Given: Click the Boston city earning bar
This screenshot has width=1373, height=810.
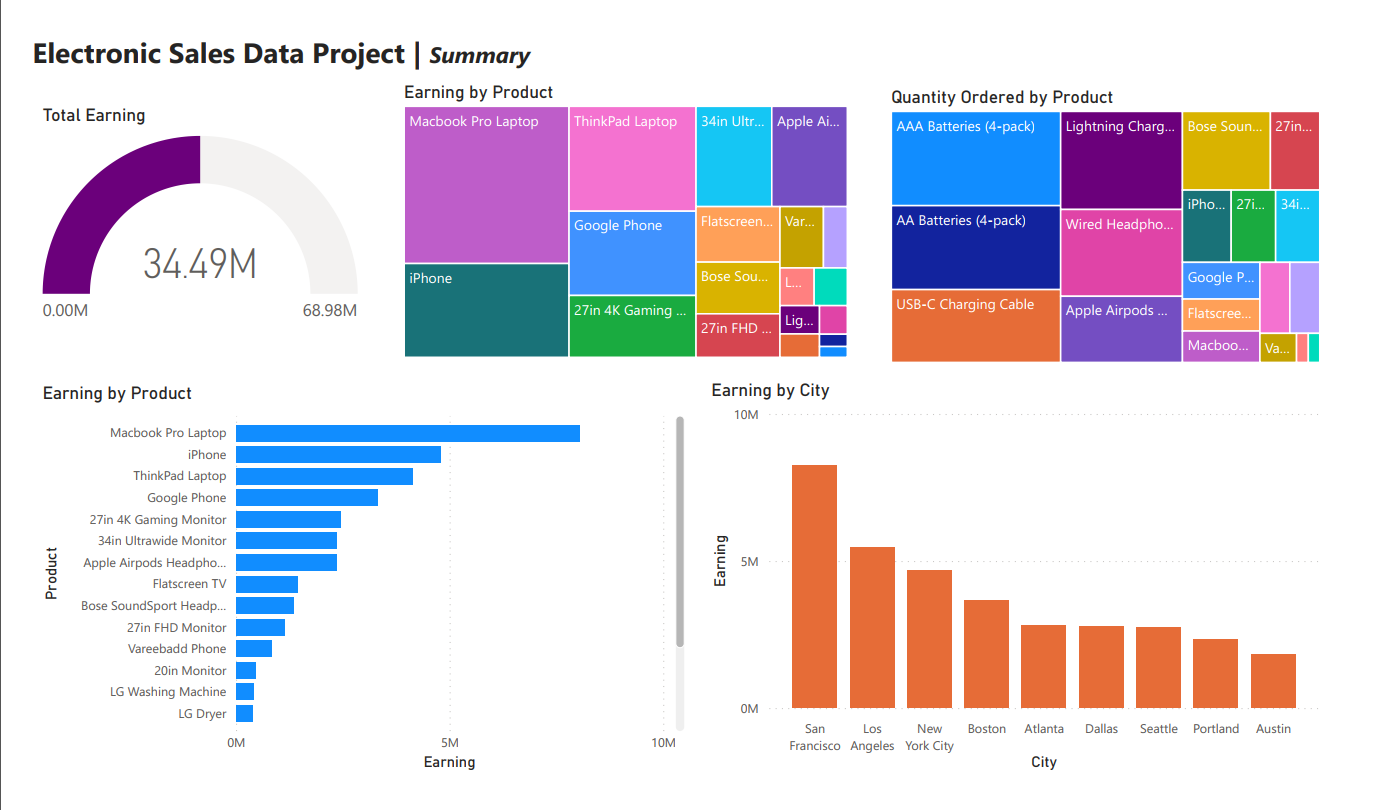Looking at the screenshot, I should coord(986,654).
